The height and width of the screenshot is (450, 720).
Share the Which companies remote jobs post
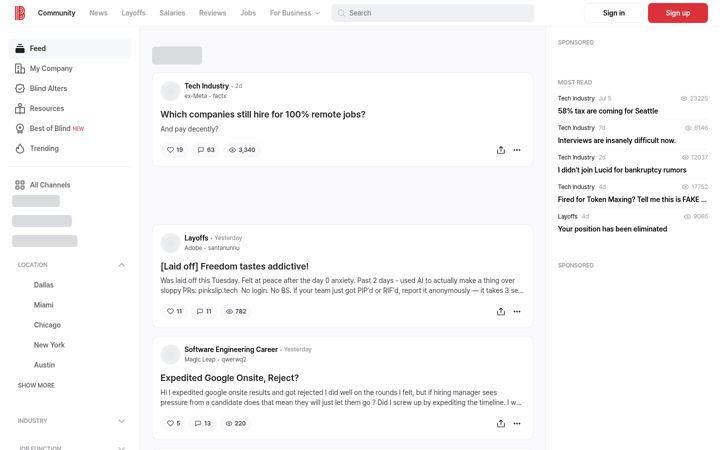[x=501, y=150]
